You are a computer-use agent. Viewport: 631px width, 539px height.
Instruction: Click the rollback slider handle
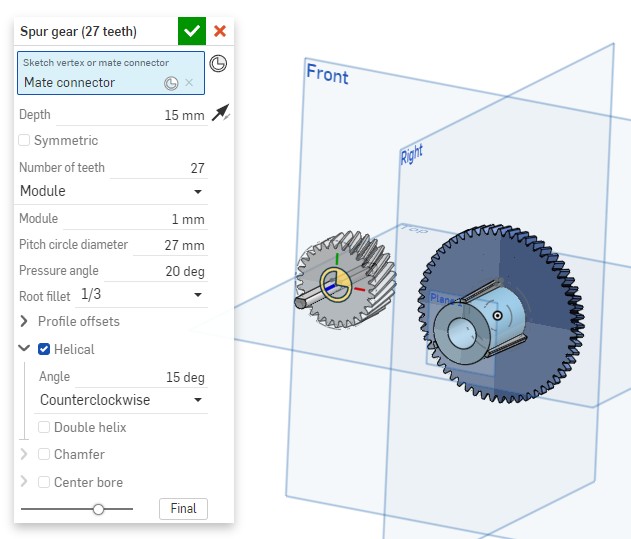click(98, 509)
